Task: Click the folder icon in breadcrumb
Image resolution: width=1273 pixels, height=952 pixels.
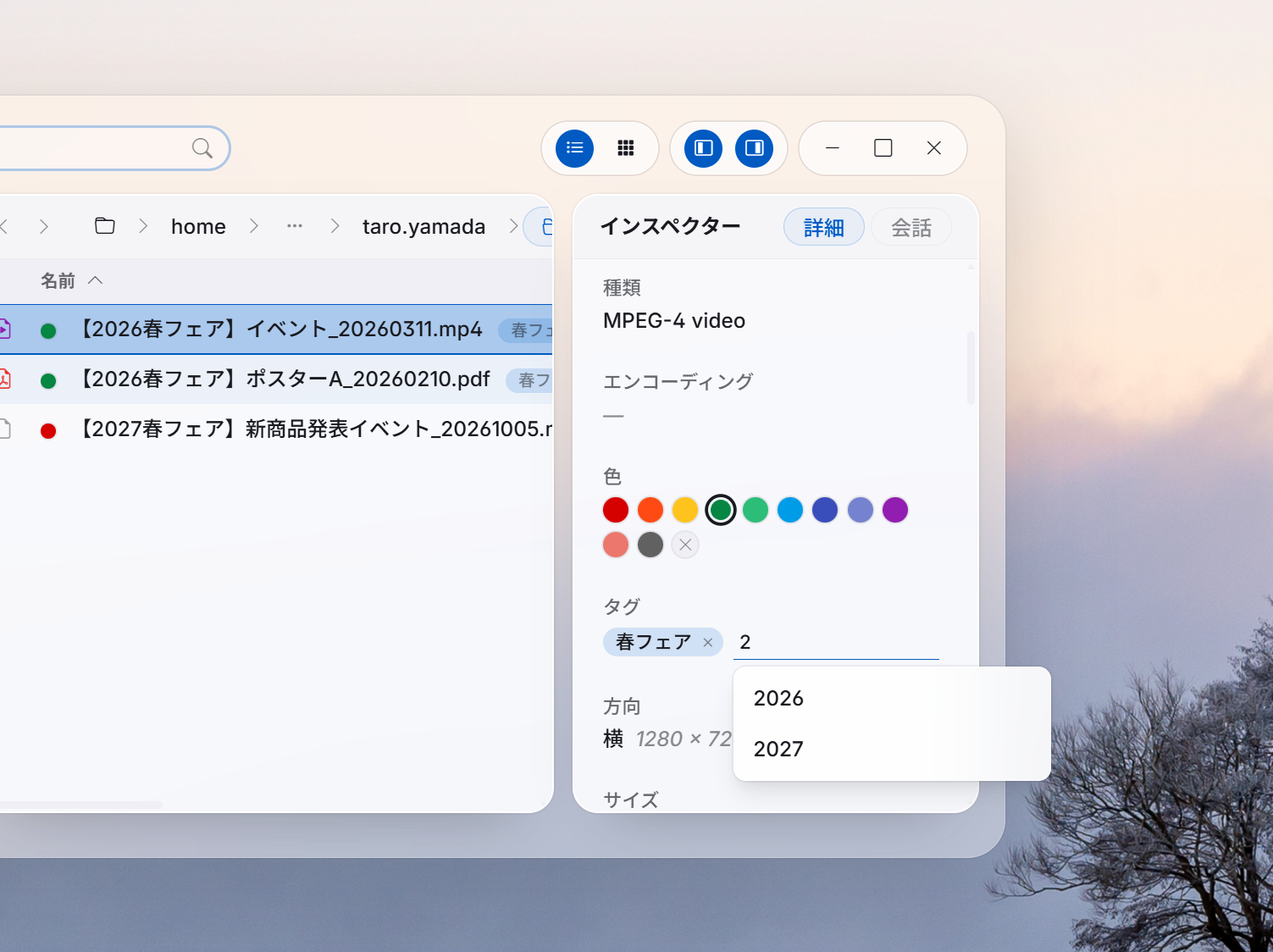Action: pos(105,226)
